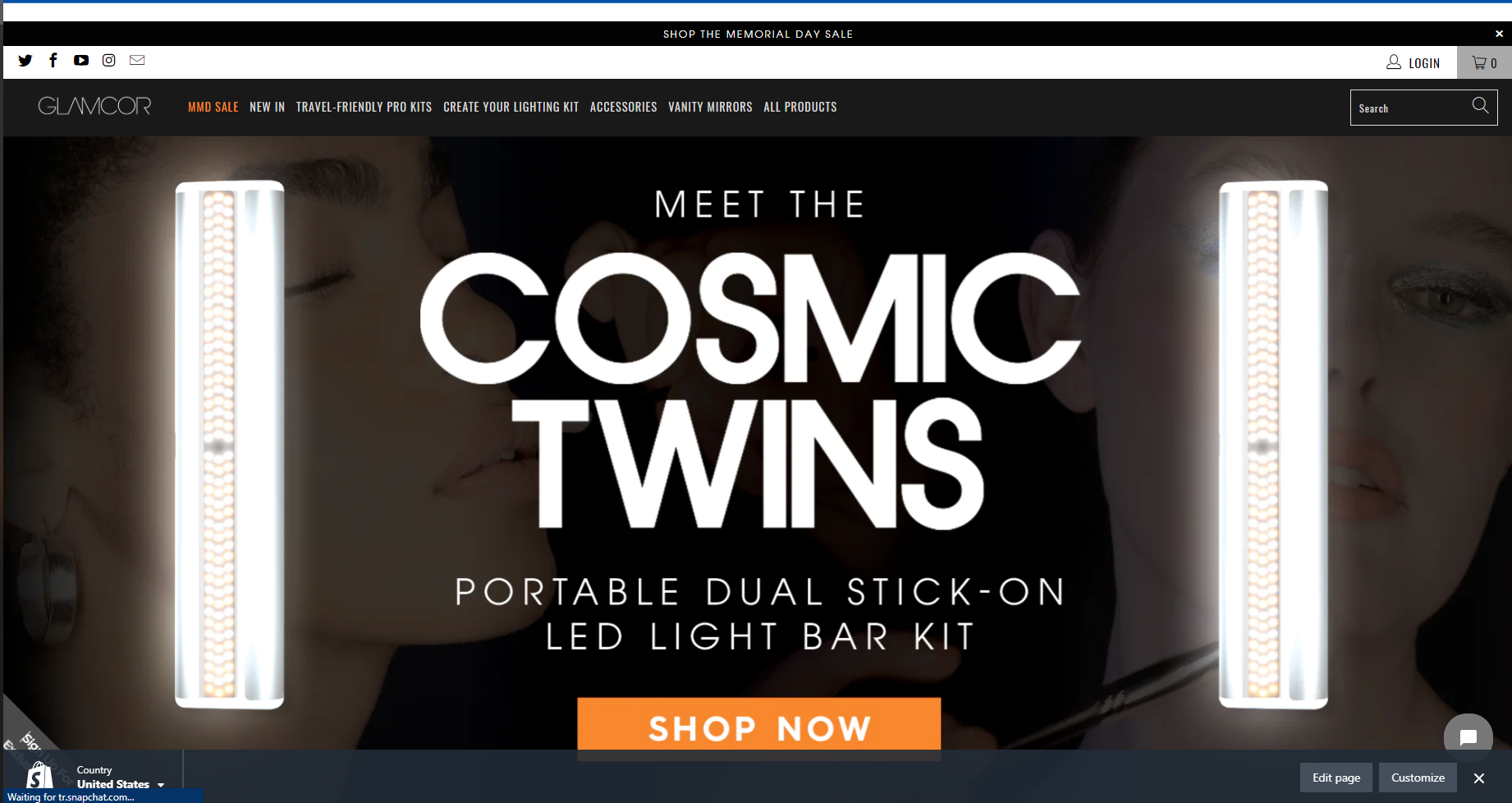Image resolution: width=1512 pixels, height=803 pixels.
Task: Click the SHOP NOW button
Action: pyautogui.click(x=759, y=727)
